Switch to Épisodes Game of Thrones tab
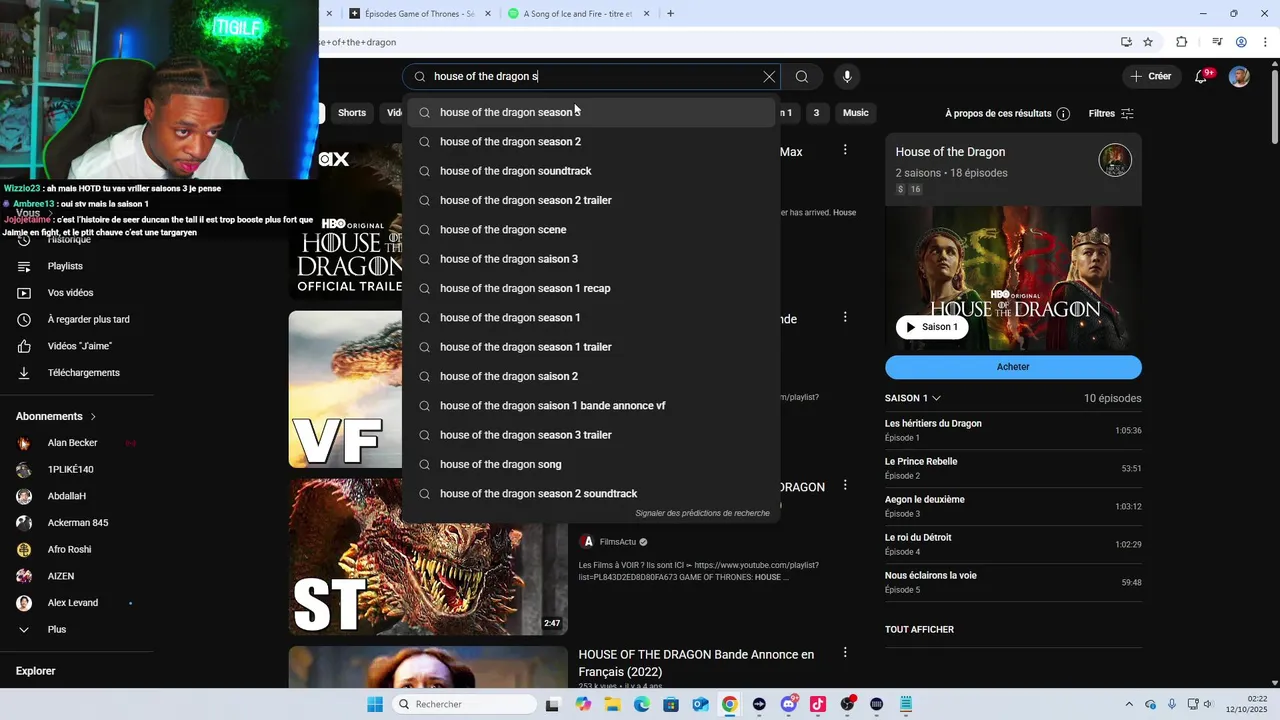The width and height of the screenshot is (1280, 720). 419,14
